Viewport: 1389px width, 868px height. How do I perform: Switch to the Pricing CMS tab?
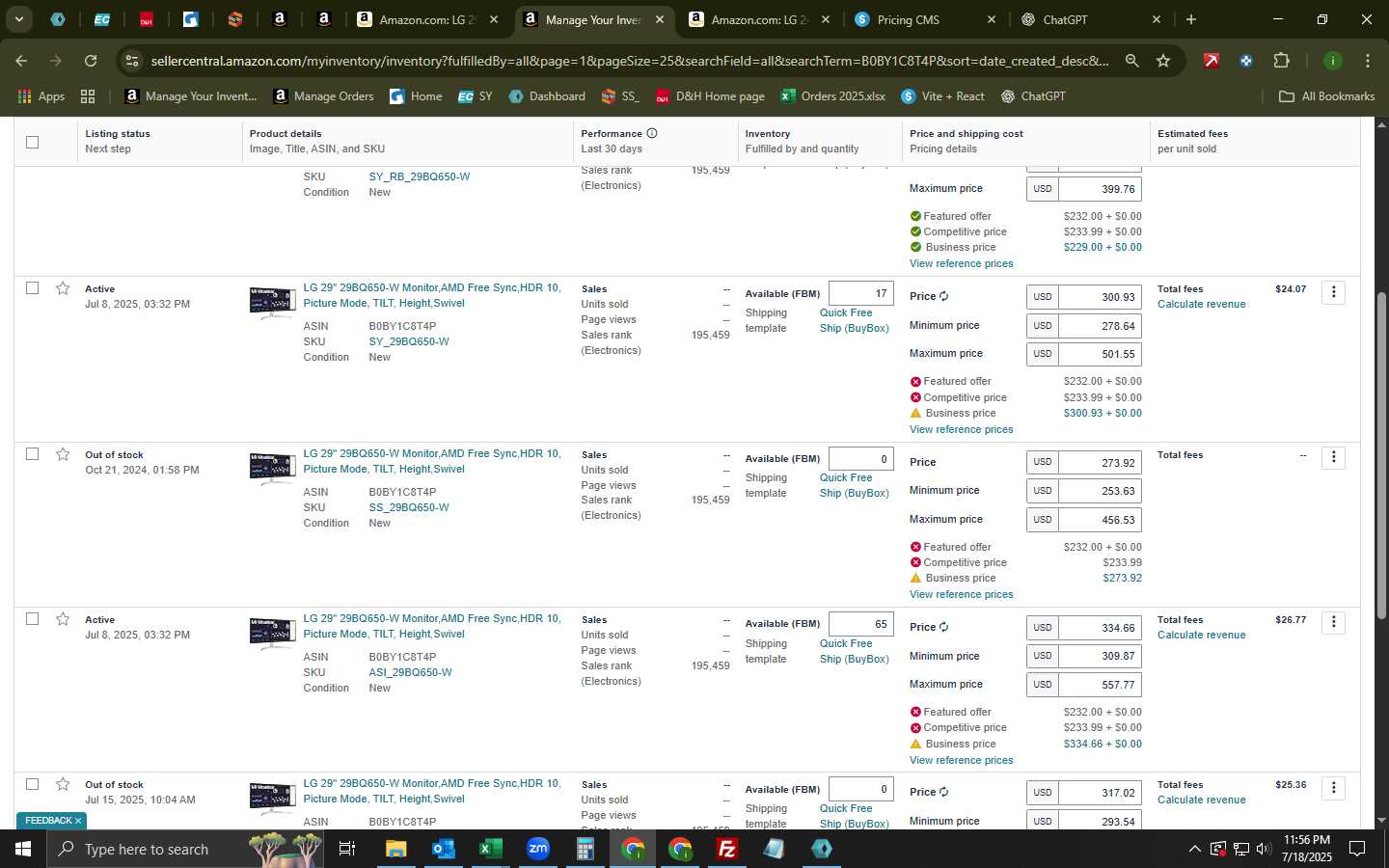pos(927,19)
